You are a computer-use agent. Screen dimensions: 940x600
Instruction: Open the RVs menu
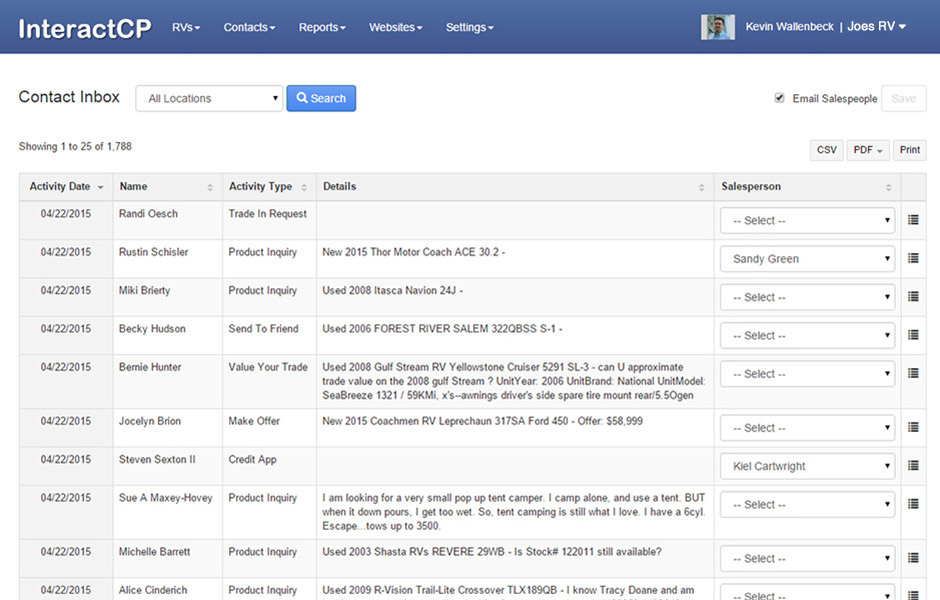[186, 27]
